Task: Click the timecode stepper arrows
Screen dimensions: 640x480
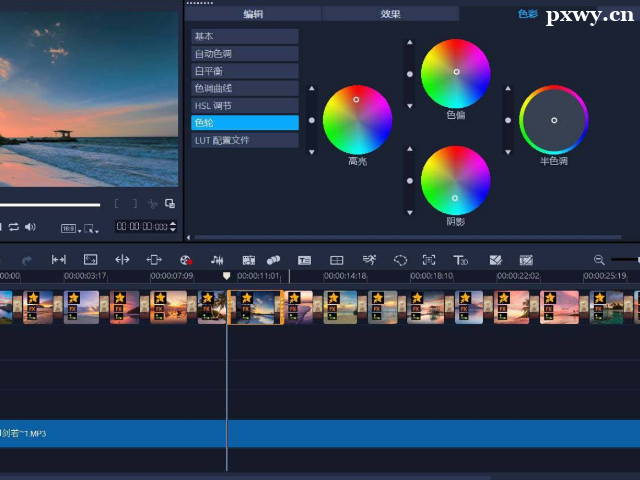Action: coord(174,227)
